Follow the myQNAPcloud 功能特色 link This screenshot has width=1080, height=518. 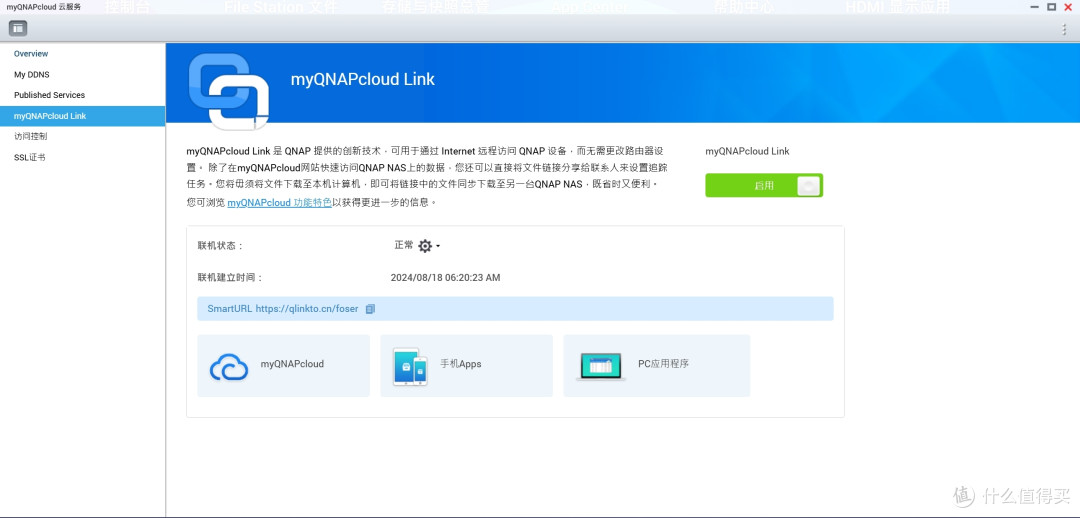point(280,203)
